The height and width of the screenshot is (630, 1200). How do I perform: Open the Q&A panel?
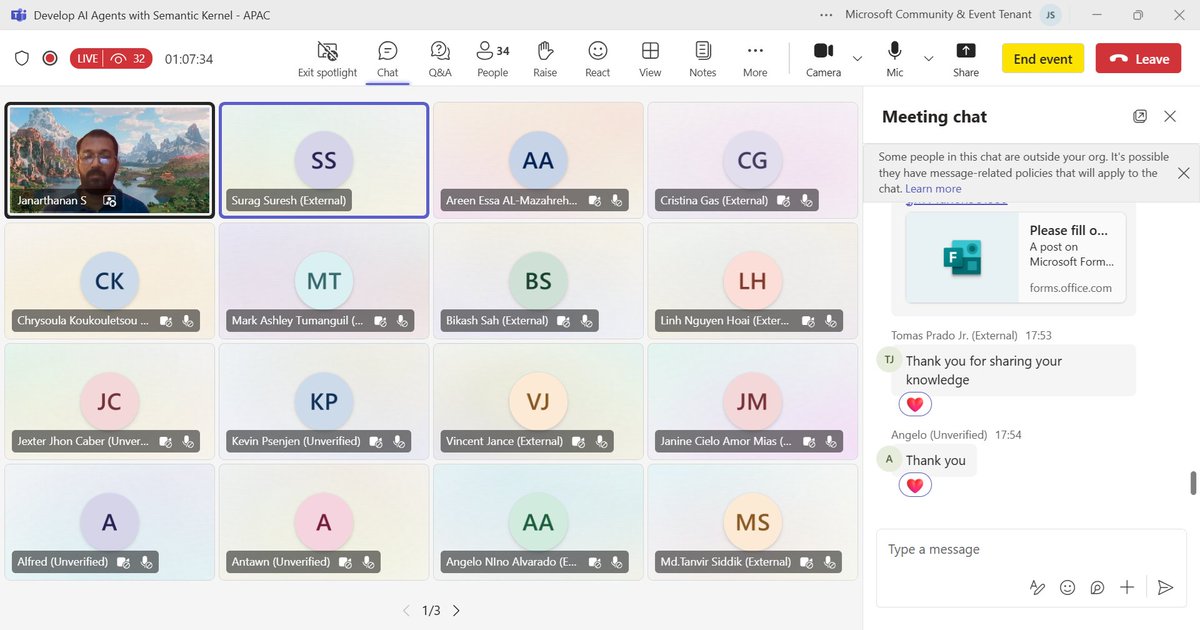tap(440, 59)
